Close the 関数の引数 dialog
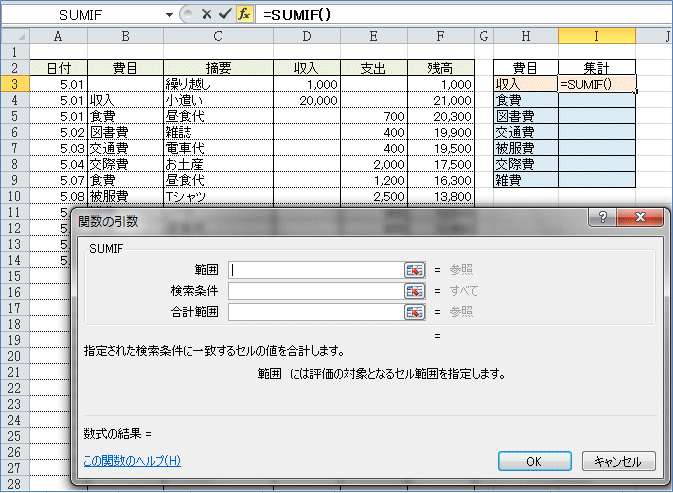The image size is (673, 493). (x=641, y=218)
